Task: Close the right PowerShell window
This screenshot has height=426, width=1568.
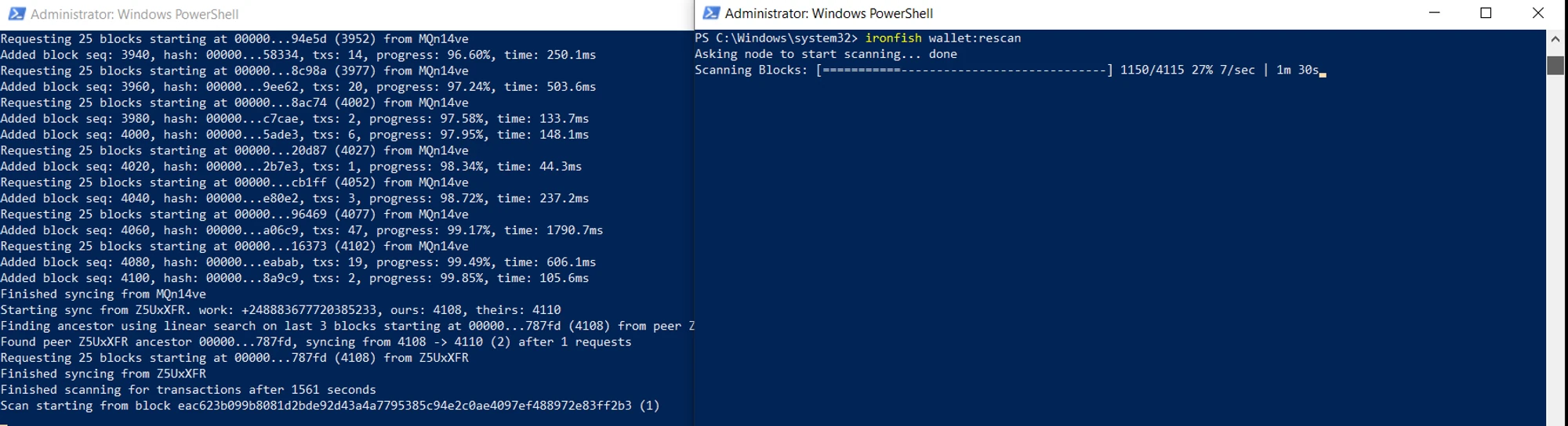Action: click(x=1537, y=13)
